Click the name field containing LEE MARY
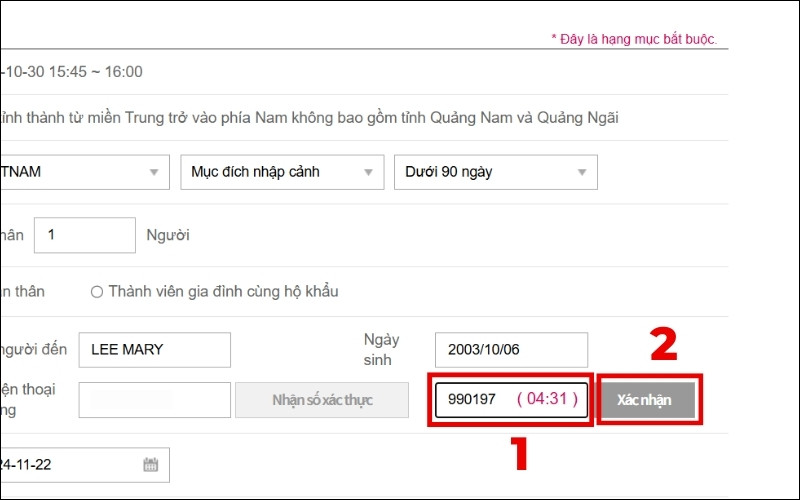This screenshot has width=800, height=500. 155,350
